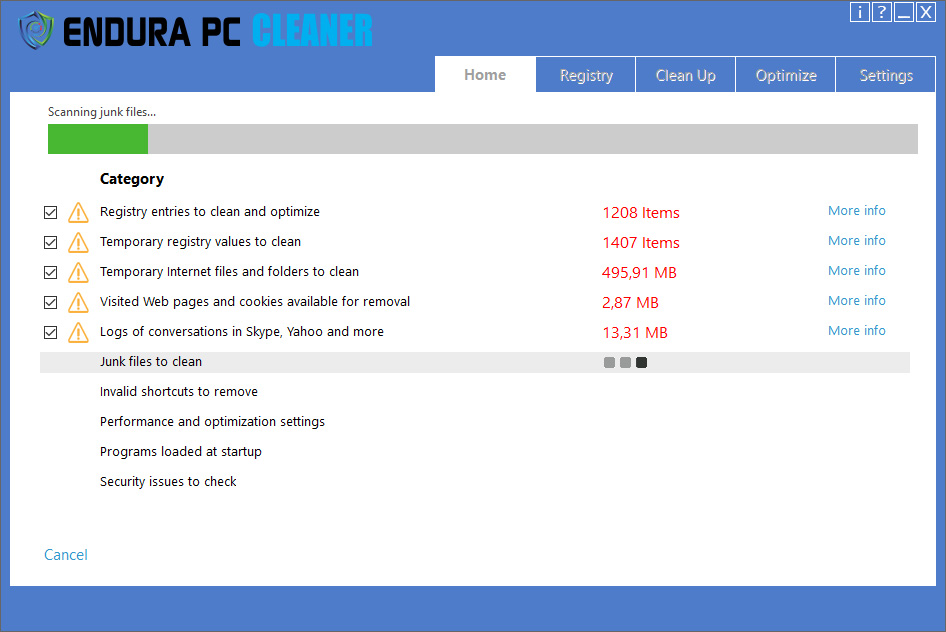Click the Endura shield logo icon
946x632 pixels.
[37, 30]
